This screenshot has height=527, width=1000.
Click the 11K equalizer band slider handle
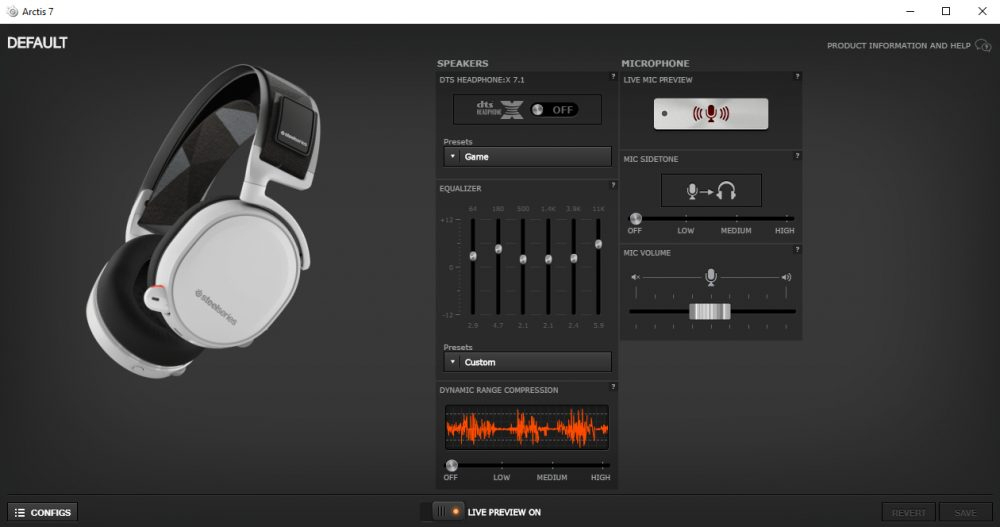click(598, 244)
